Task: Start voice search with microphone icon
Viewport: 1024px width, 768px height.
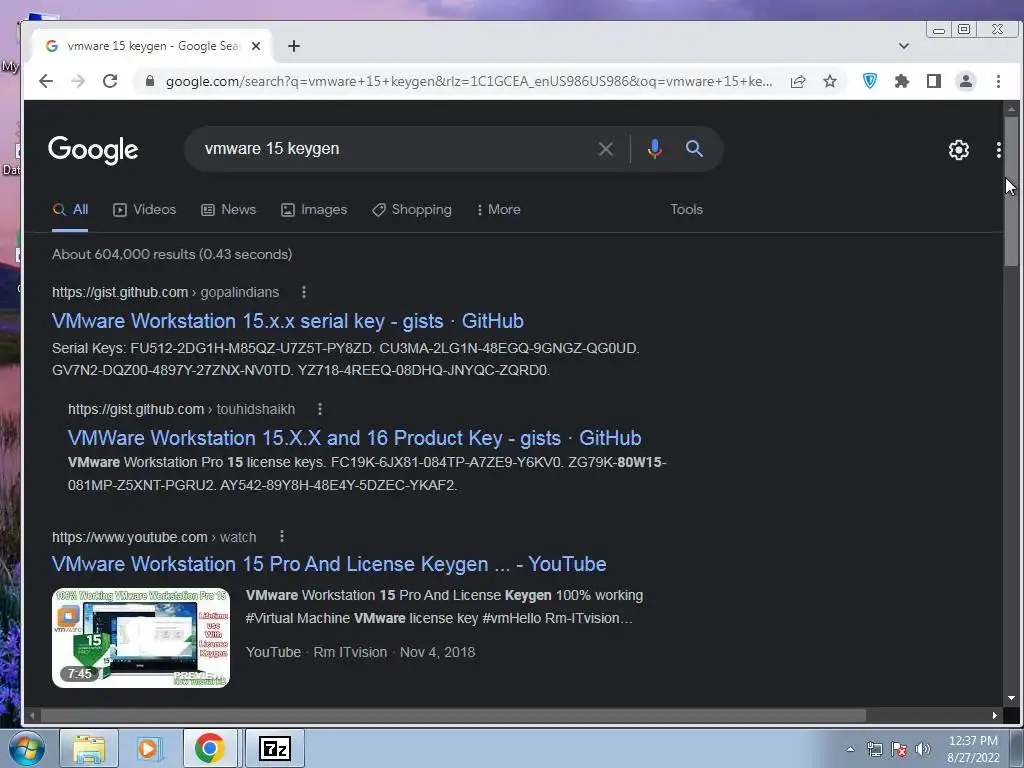Action: pyautogui.click(x=654, y=149)
